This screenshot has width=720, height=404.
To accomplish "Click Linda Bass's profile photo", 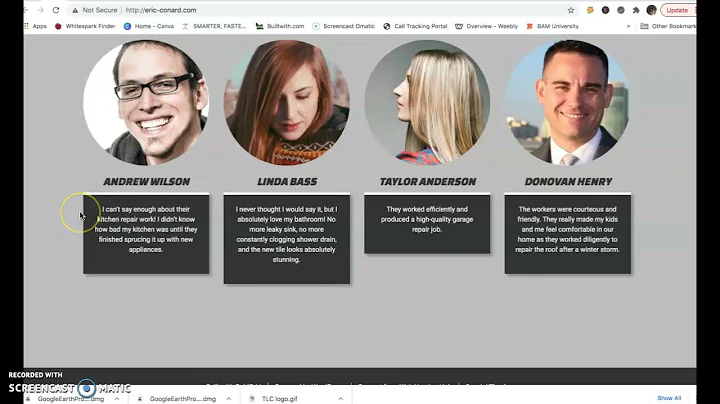I will 287,102.
